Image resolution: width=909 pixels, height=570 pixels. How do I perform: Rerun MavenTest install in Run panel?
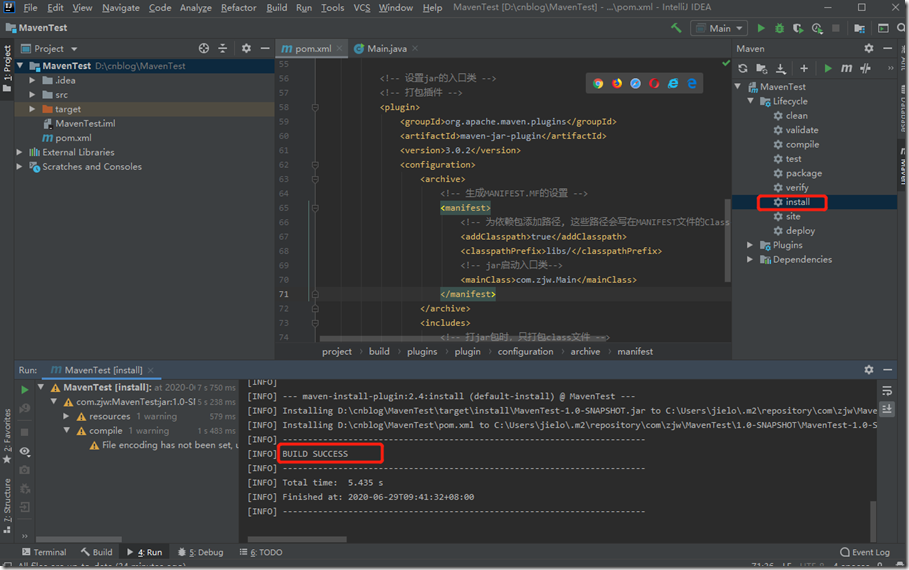coord(24,390)
